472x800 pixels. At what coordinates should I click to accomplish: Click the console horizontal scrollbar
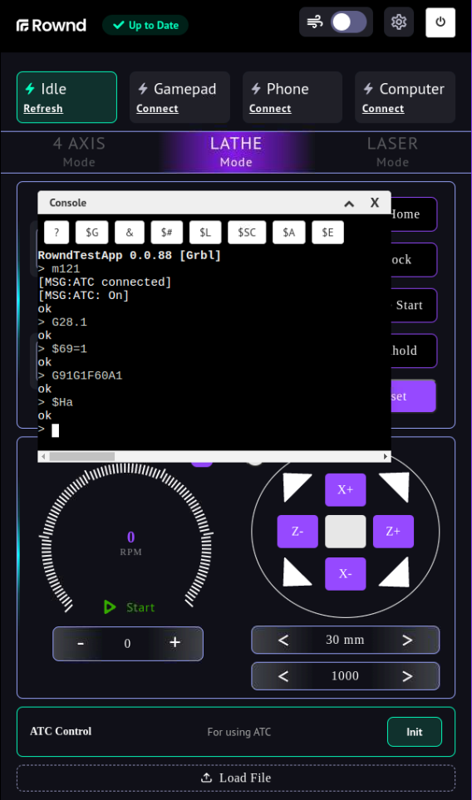tap(214, 457)
